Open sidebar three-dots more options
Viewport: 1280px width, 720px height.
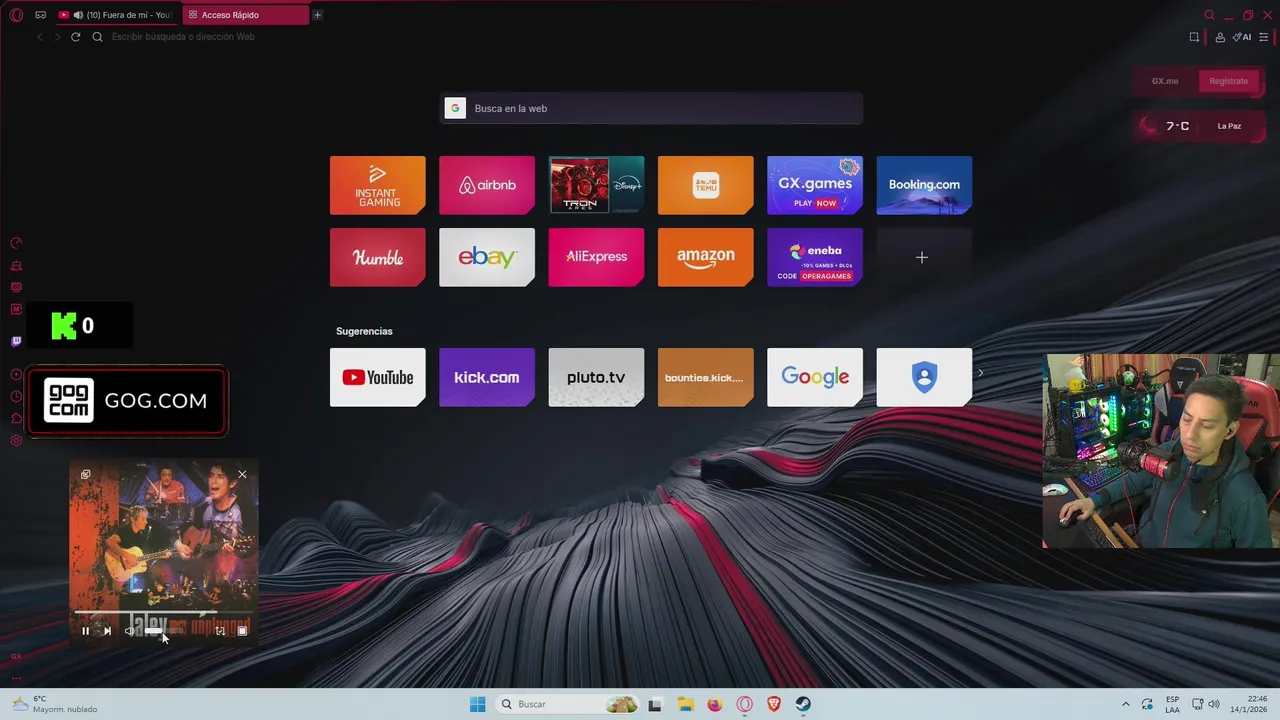pos(16,678)
